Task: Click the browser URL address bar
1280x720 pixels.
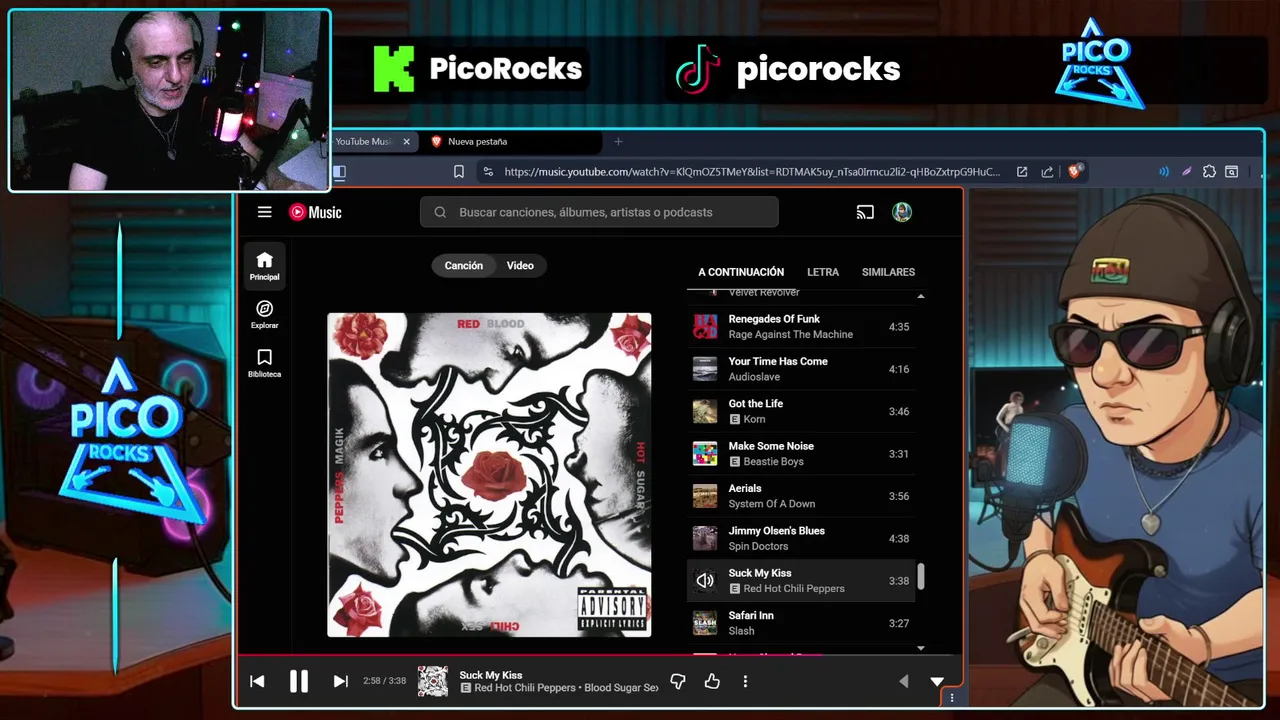Action: 750,172
